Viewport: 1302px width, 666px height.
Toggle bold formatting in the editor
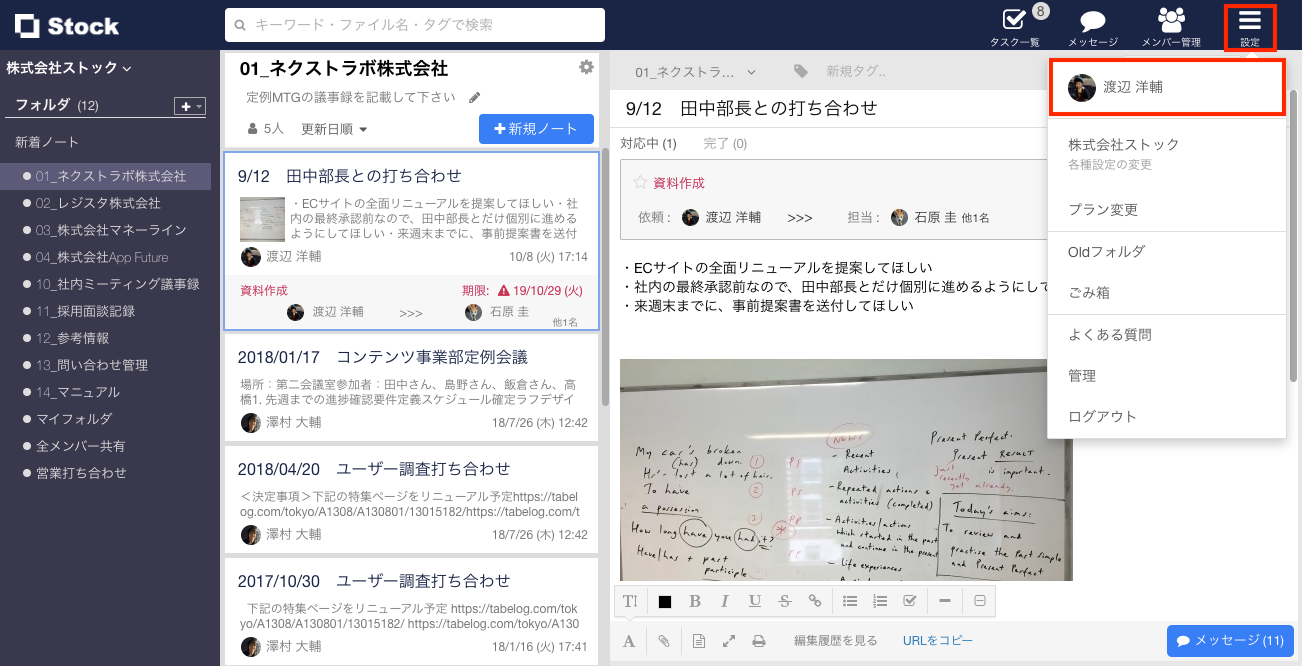pos(695,600)
